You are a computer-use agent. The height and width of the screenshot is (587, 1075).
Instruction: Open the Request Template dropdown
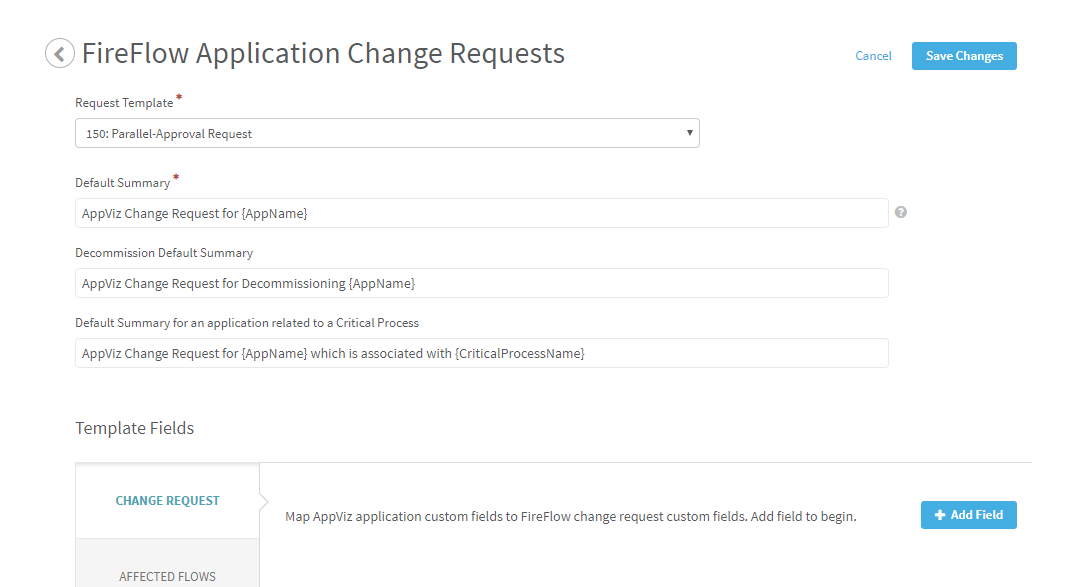click(386, 133)
